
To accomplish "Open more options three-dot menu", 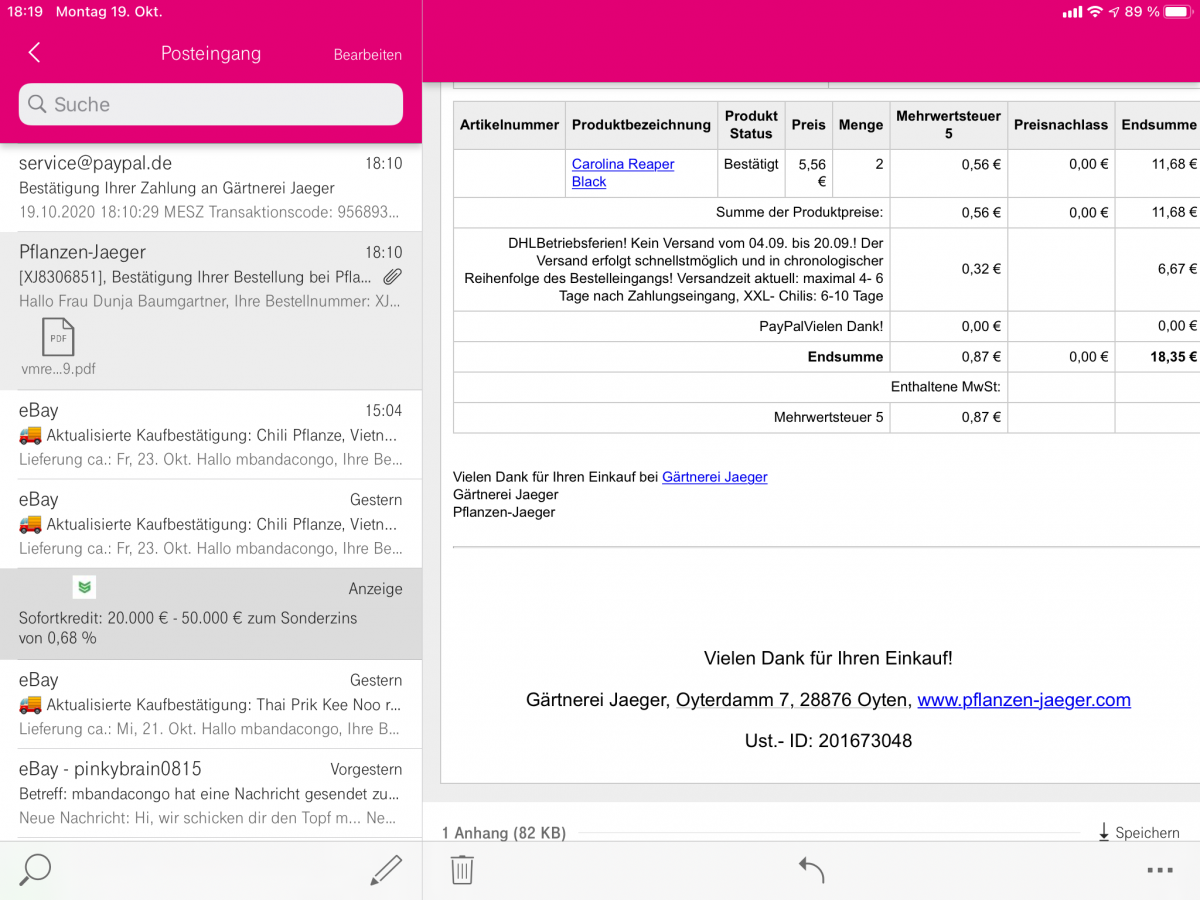I will click(1160, 870).
